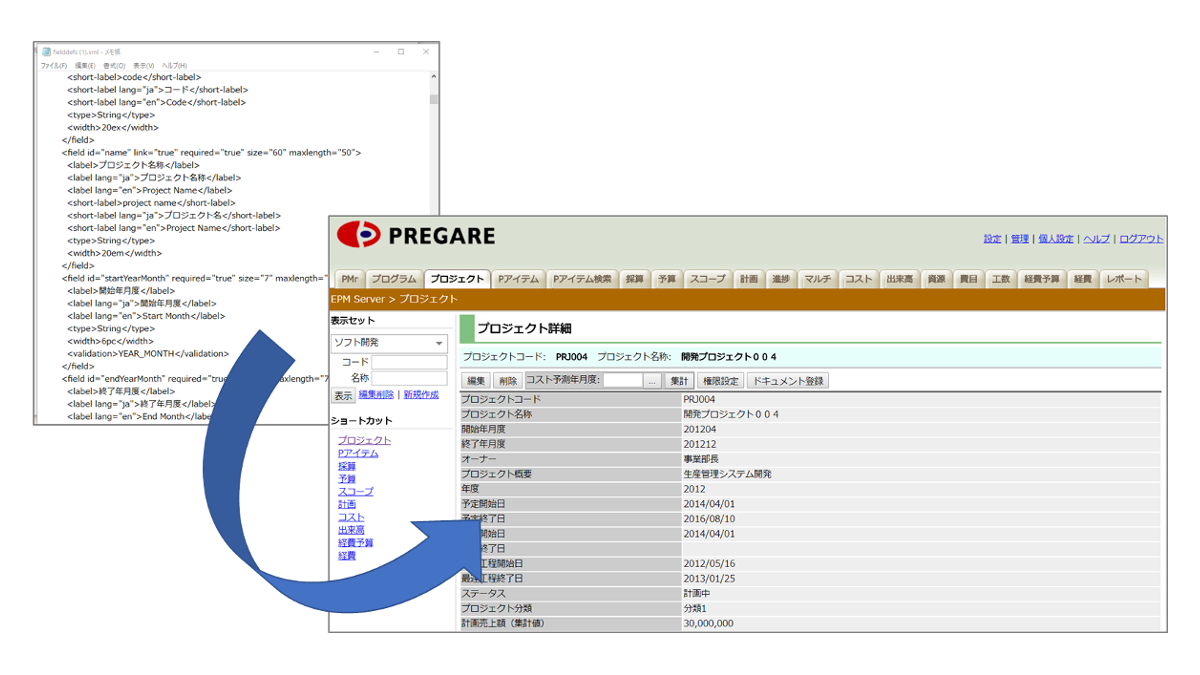The image size is (1200, 675).
Task: Click the PREGARE logo icon
Action: [x=359, y=236]
